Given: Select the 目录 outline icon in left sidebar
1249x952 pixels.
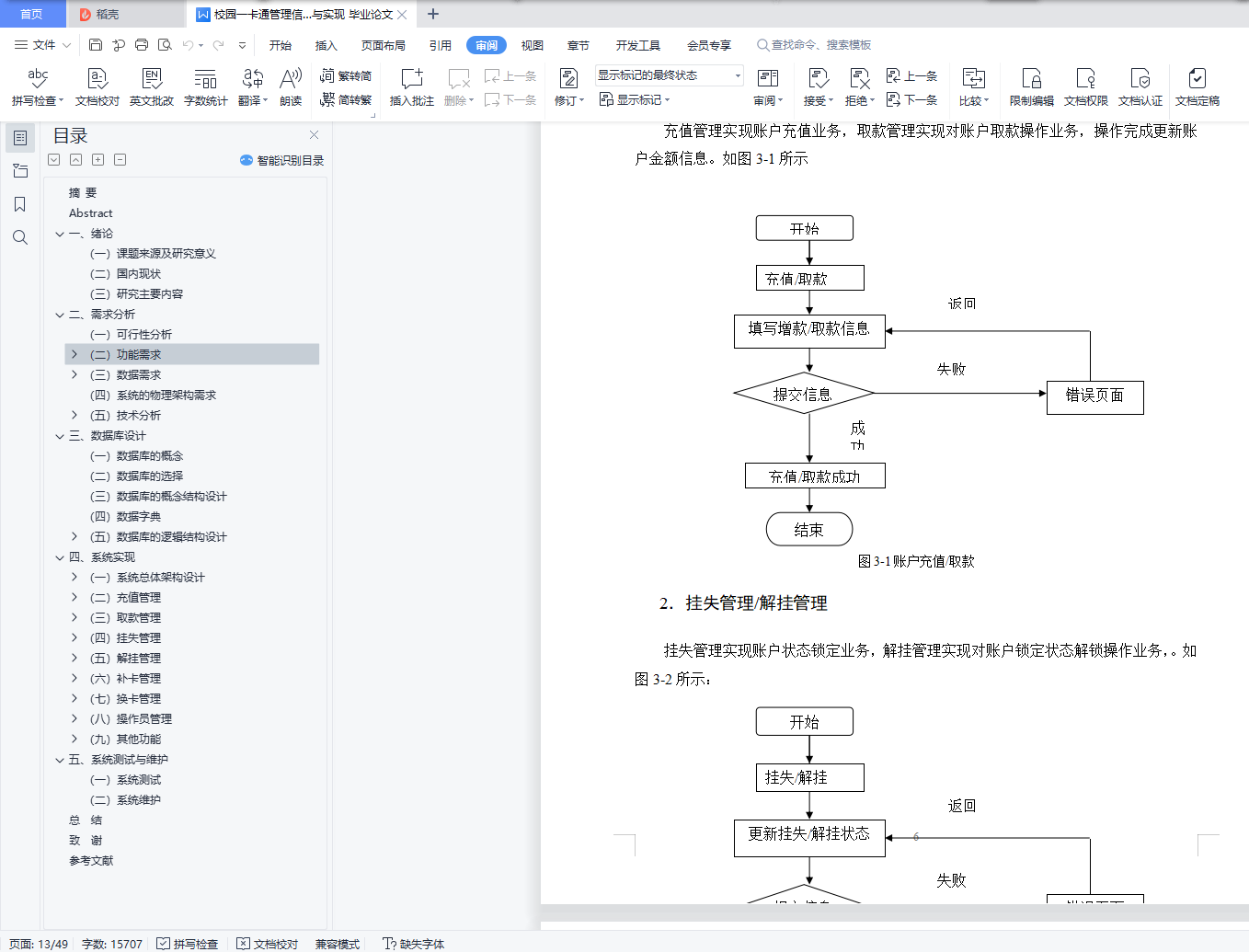Looking at the screenshot, I should click(20, 138).
